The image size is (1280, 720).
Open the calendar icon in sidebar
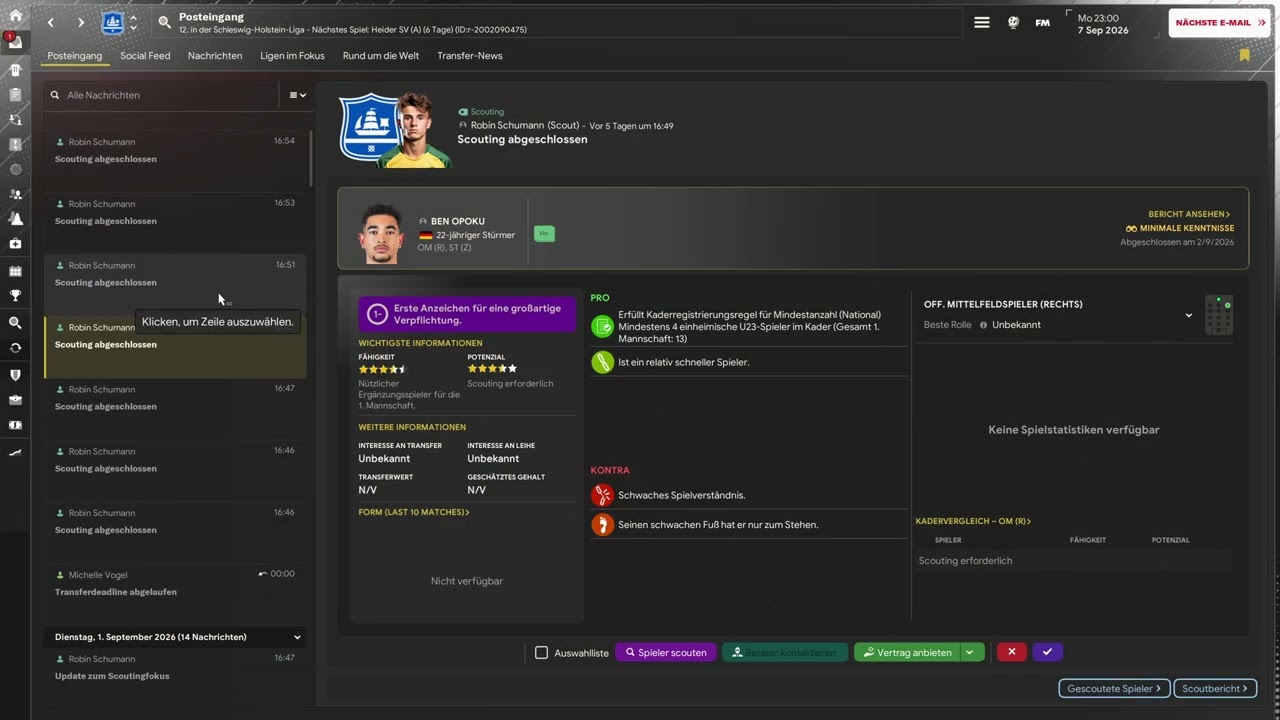click(x=15, y=271)
